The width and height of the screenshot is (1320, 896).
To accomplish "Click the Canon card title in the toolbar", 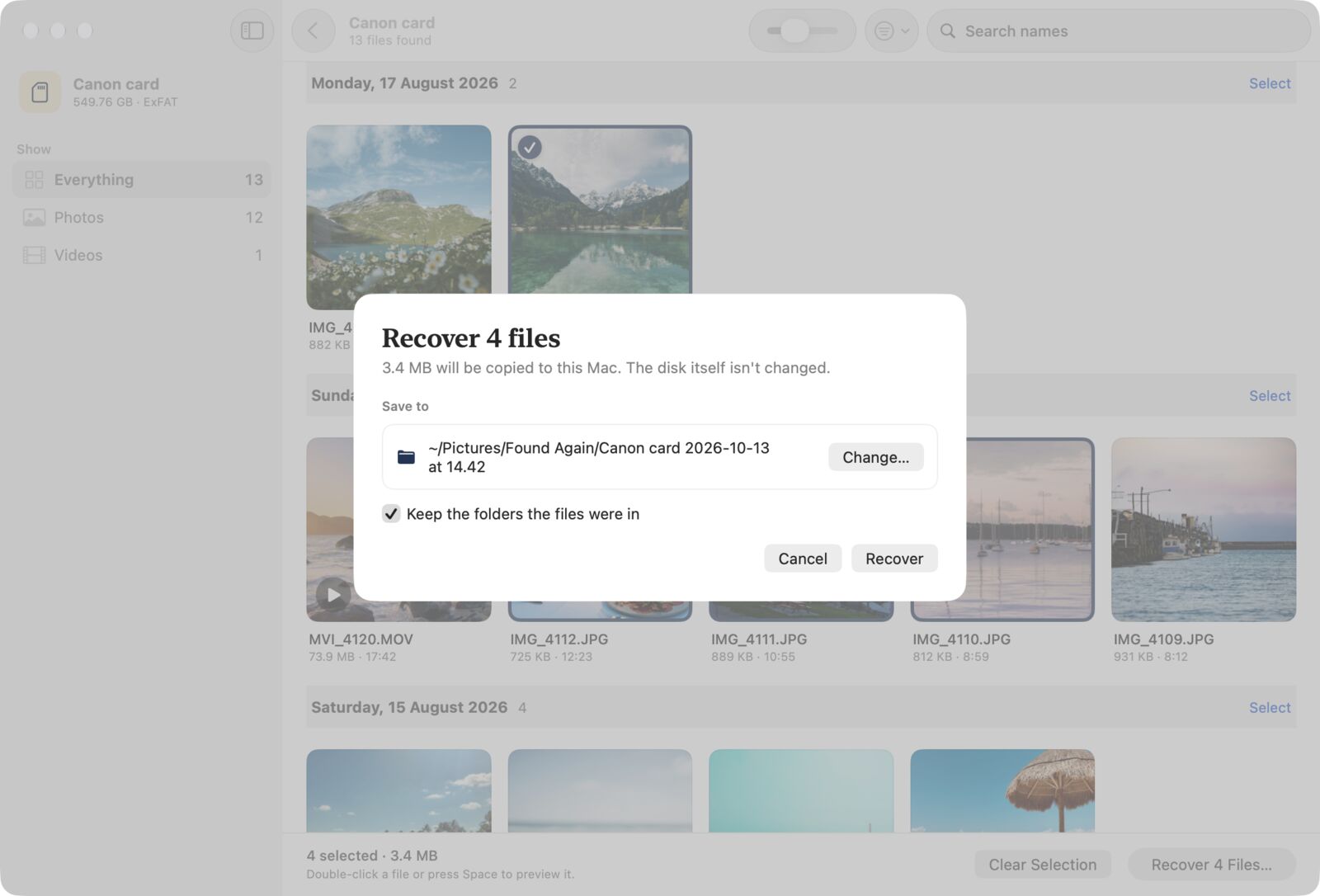I will point(392,23).
